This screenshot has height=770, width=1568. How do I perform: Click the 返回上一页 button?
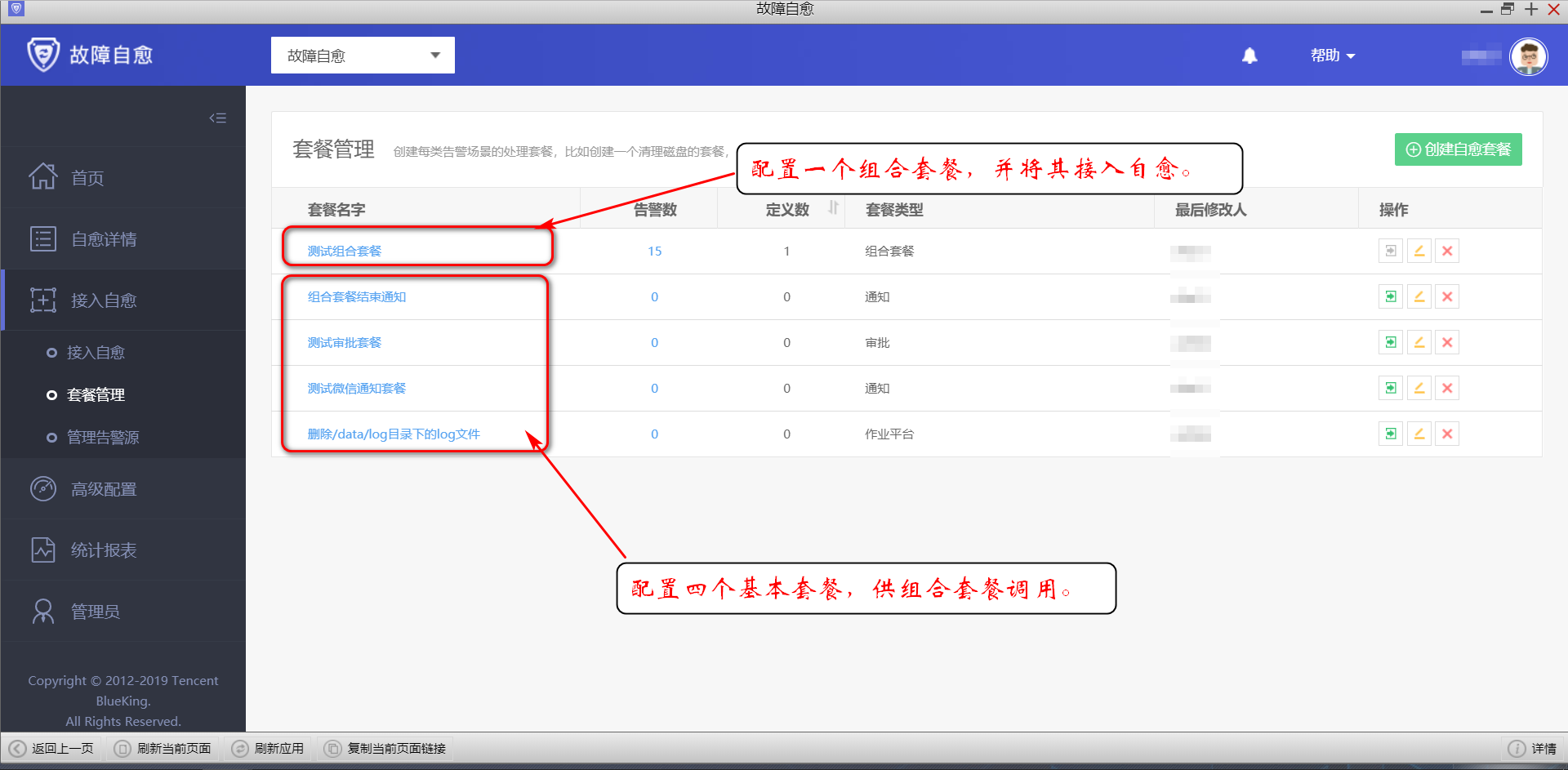(x=52, y=748)
